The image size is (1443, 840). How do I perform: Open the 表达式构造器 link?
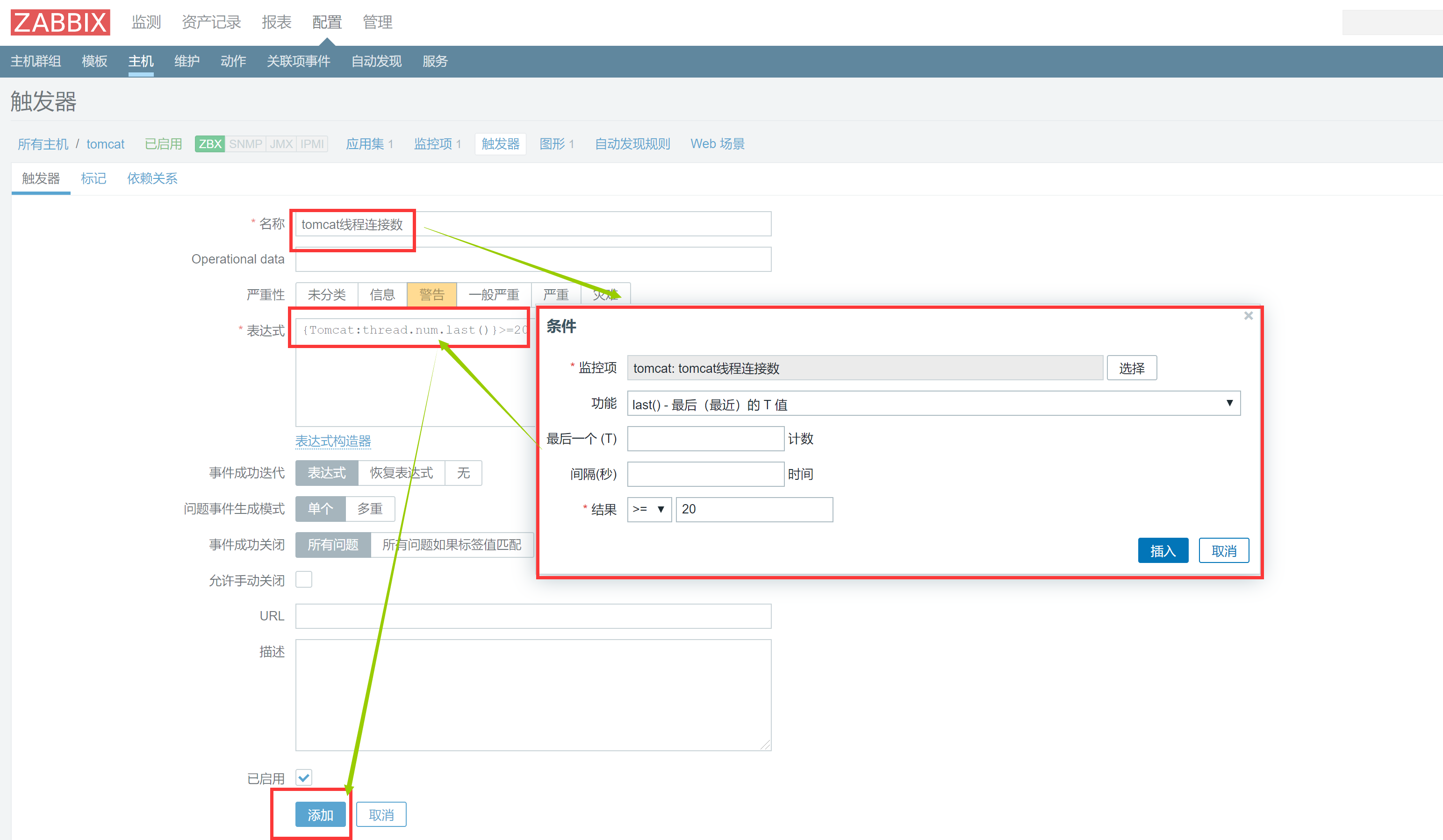click(x=333, y=441)
